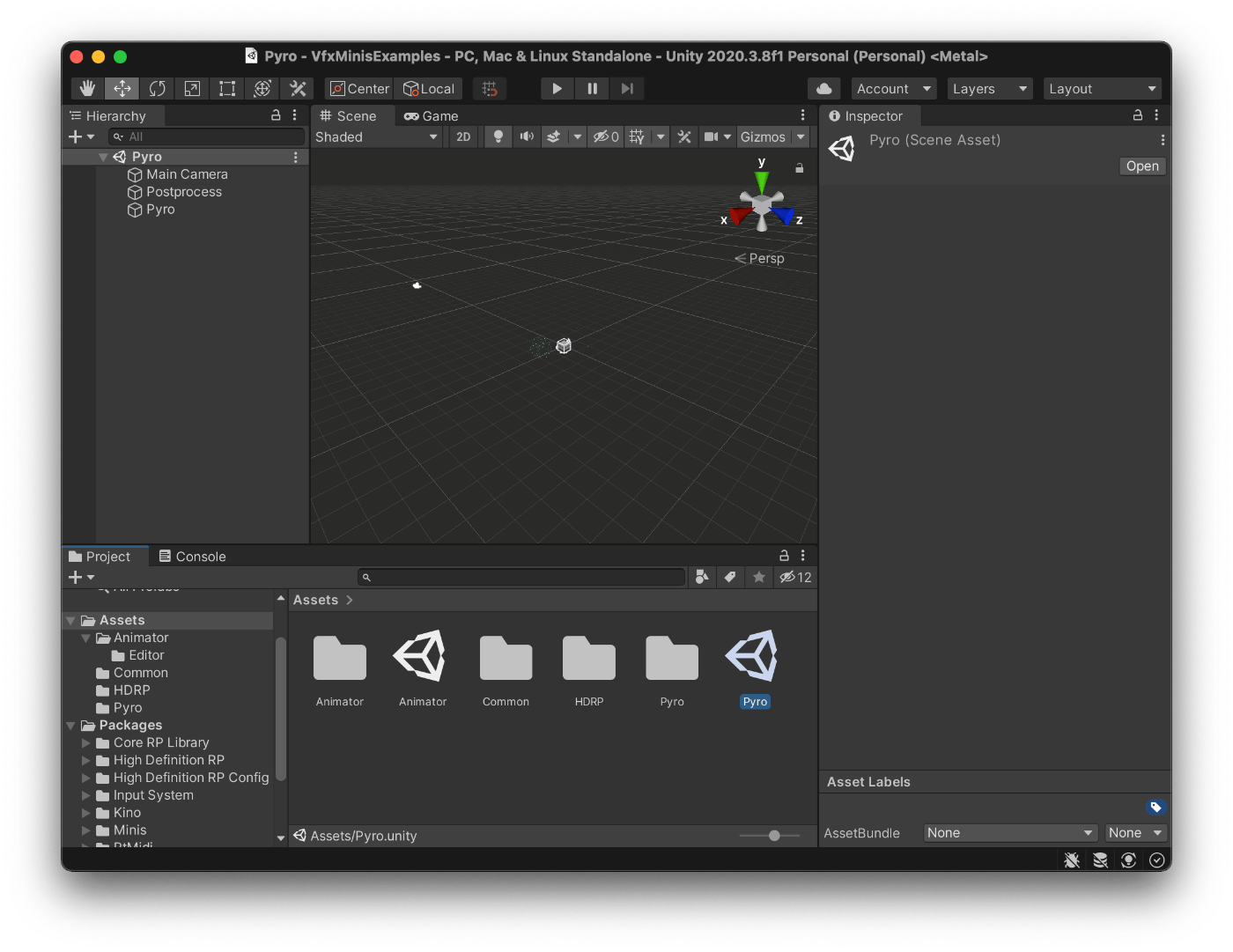Toggle scene effects (skybox, fog) icon
This screenshot has width=1233, height=952.
tap(553, 137)
